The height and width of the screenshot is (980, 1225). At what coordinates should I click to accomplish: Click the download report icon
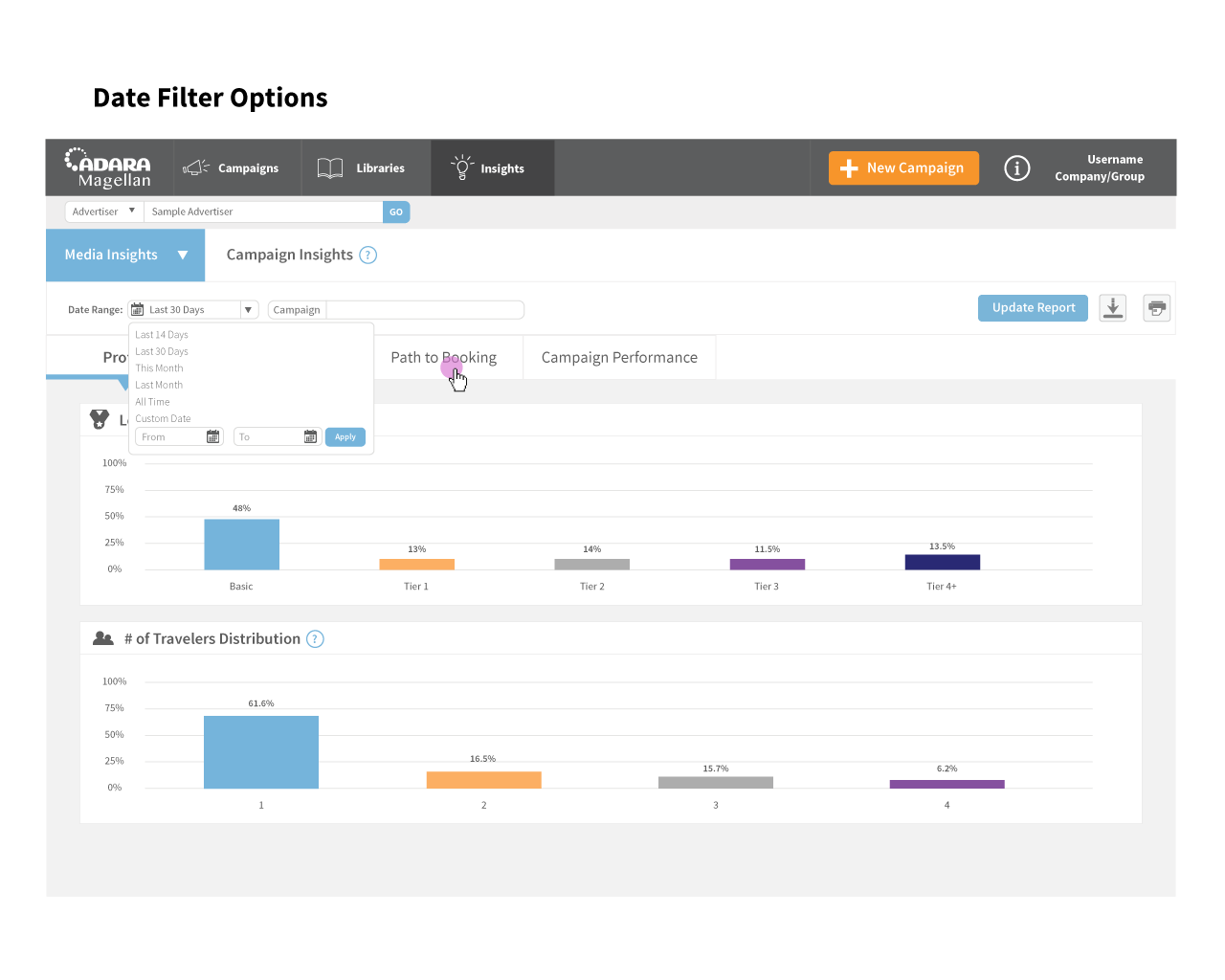tap(1112, 308)
